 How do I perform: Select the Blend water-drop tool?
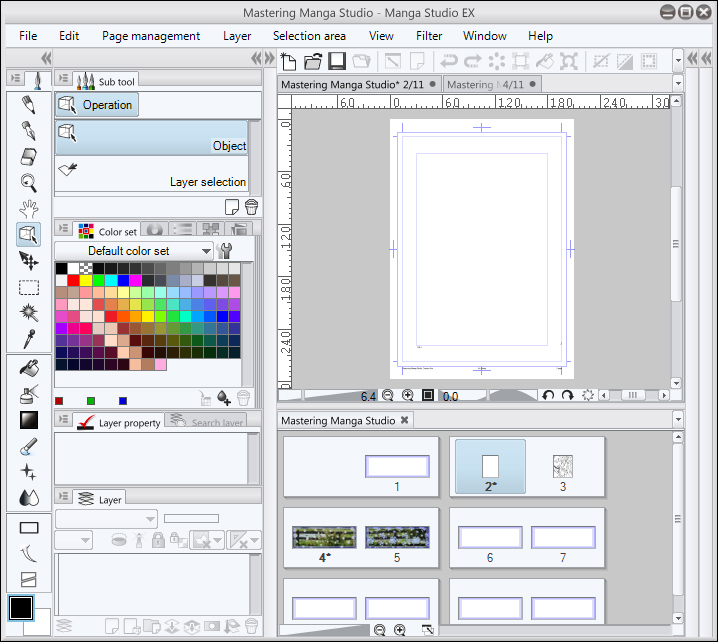point(28,498)
